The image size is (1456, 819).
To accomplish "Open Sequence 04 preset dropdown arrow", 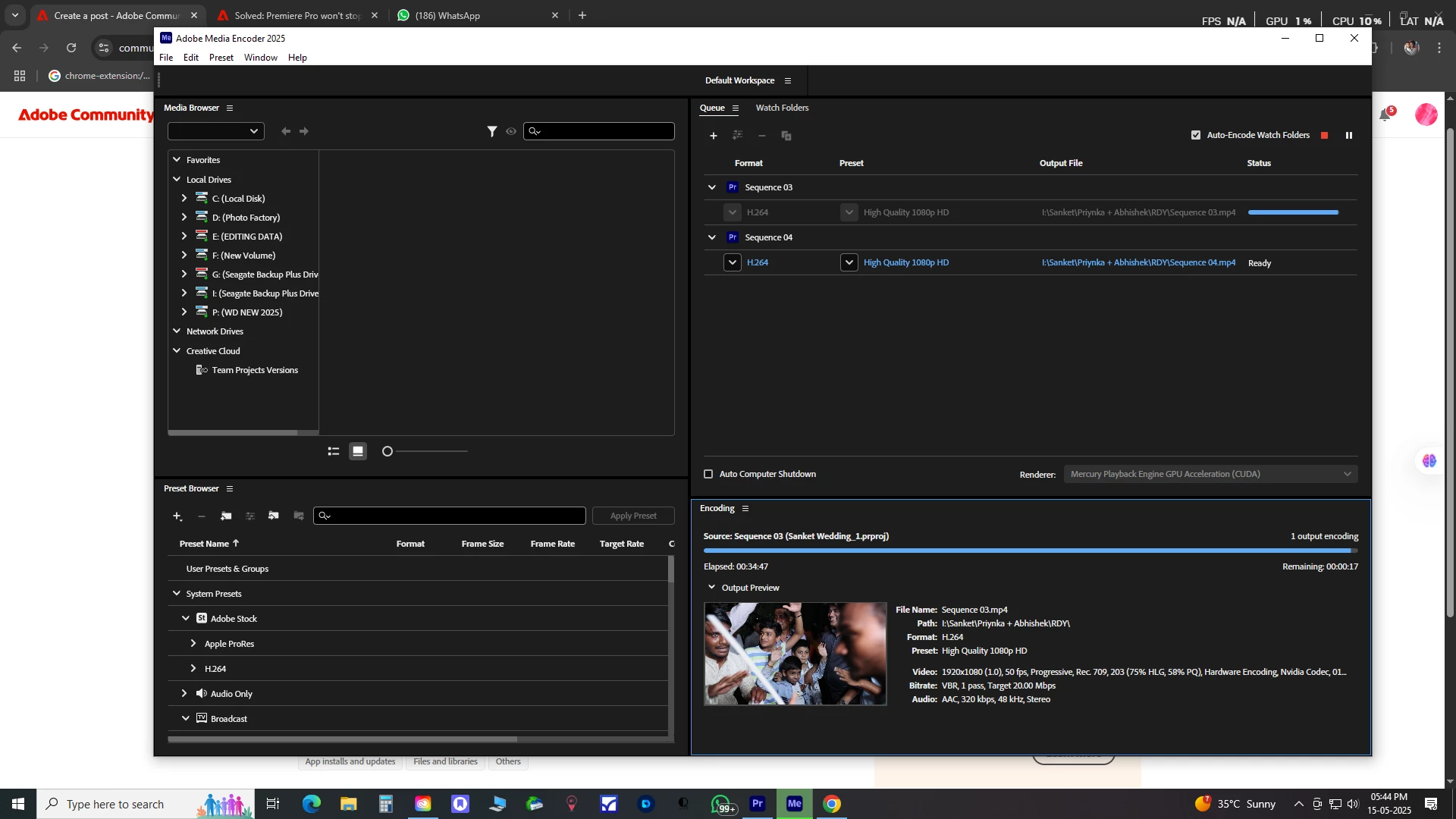I will pos(849,262).
